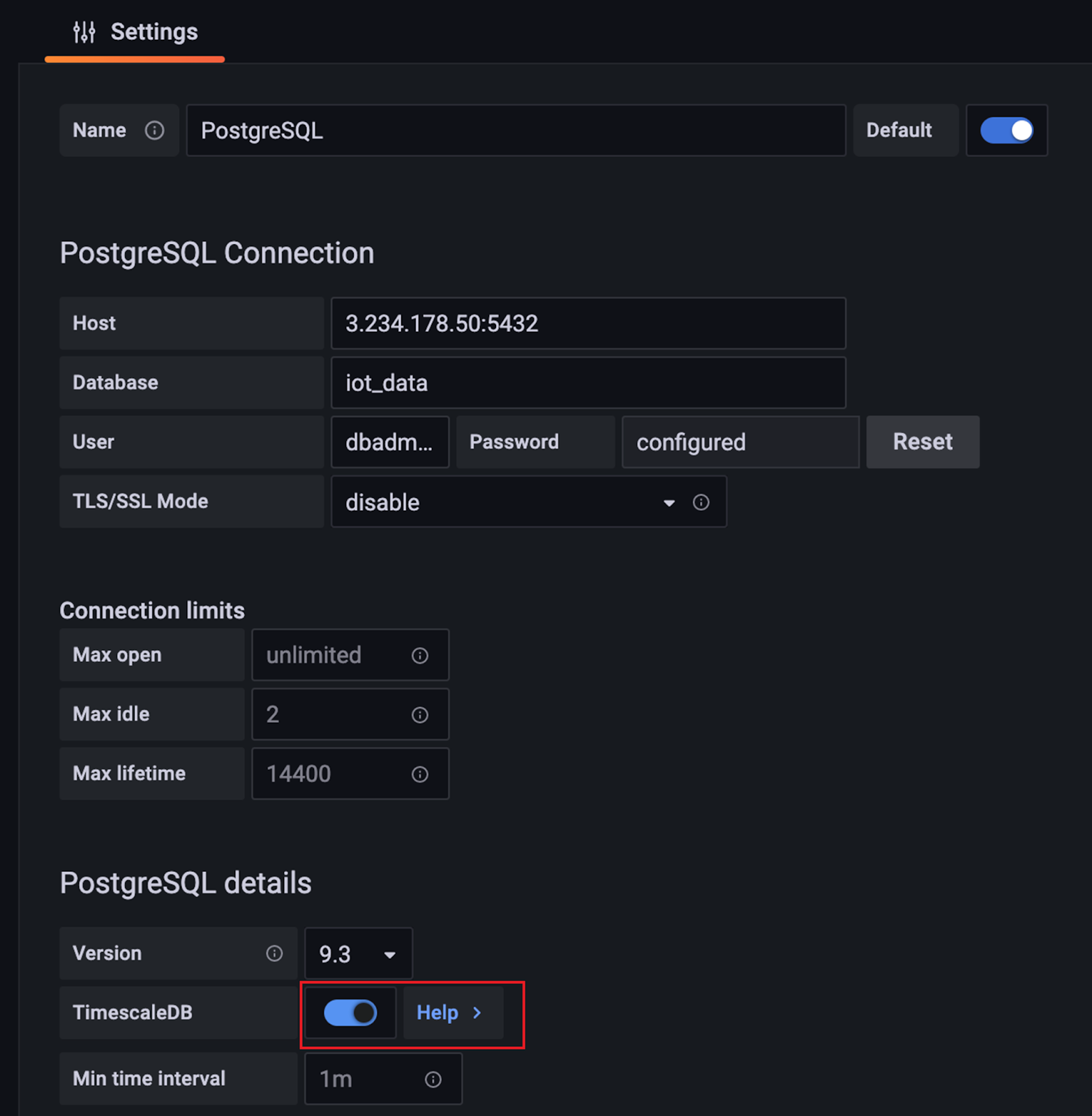Click the User input field
Image resolution: width=1092 pixels, height=1116 pixels.
389,442
